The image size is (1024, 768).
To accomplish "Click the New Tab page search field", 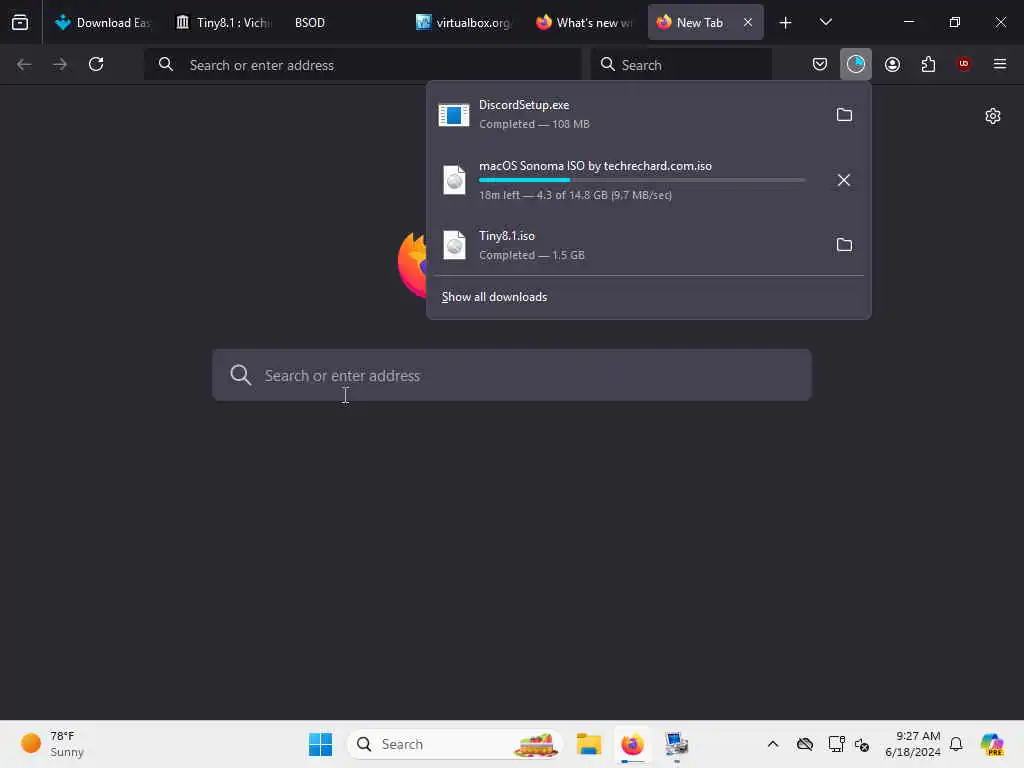I will pos(512,375).
